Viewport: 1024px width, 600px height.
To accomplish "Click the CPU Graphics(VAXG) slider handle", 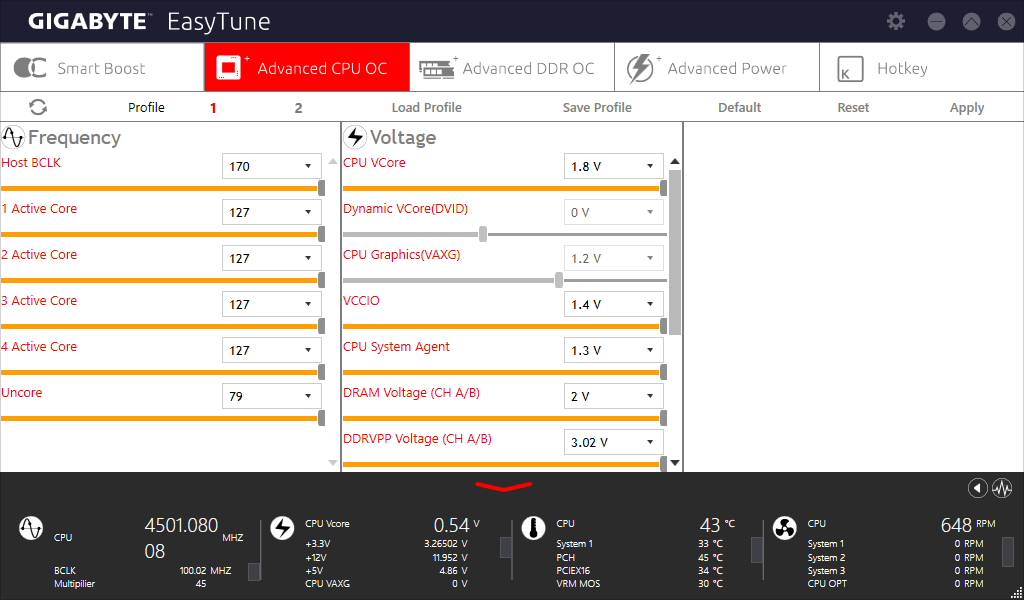I will pyautogui.click(x=558, y=280).
